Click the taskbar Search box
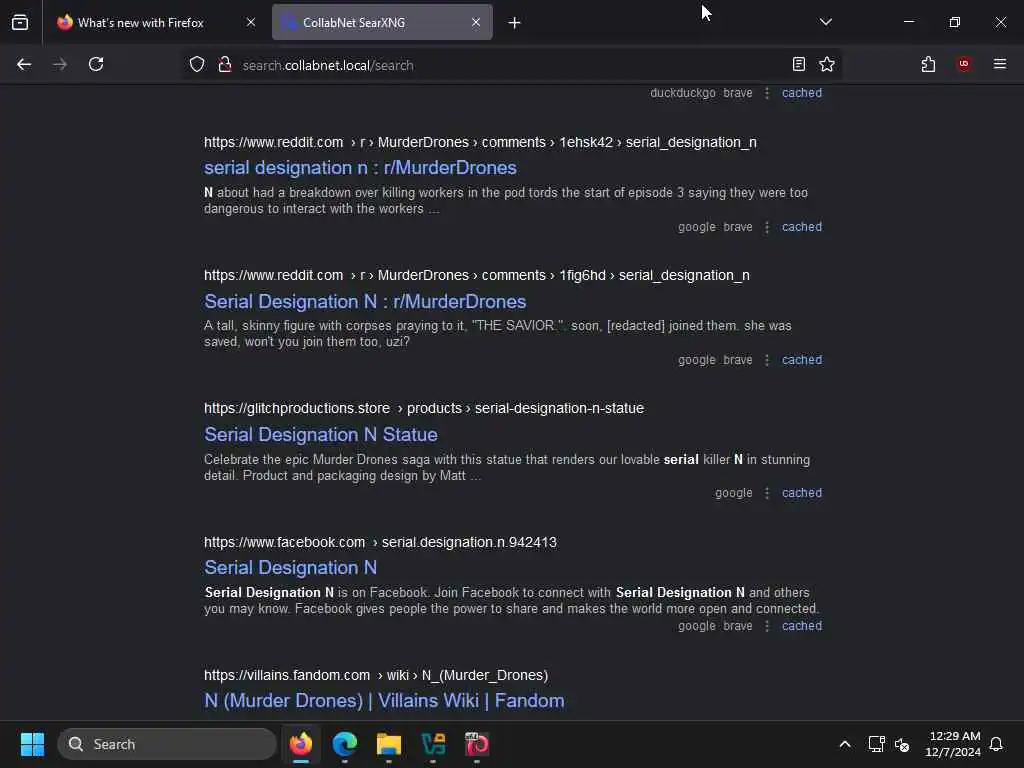This screenshot has height=768, width=1024. 167,744
